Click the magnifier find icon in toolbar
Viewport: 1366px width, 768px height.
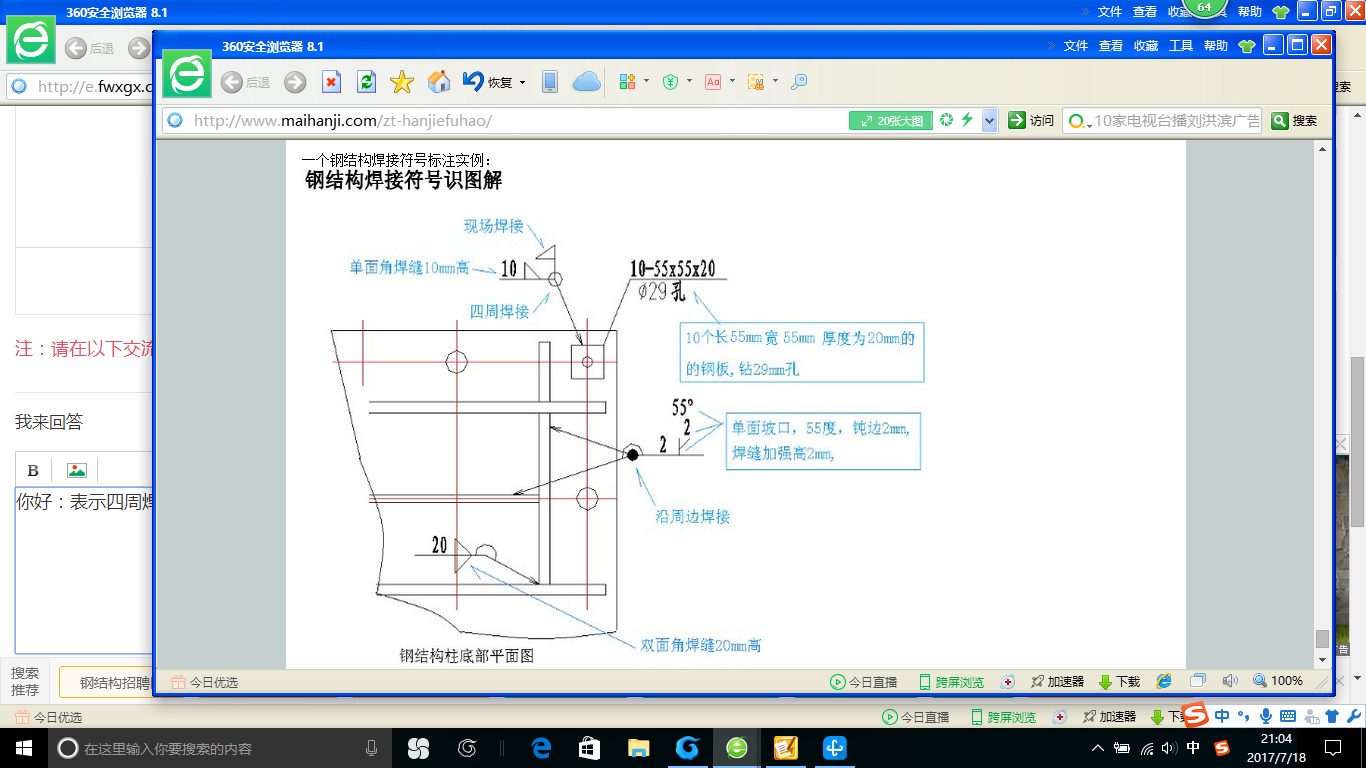coord(799,82)
